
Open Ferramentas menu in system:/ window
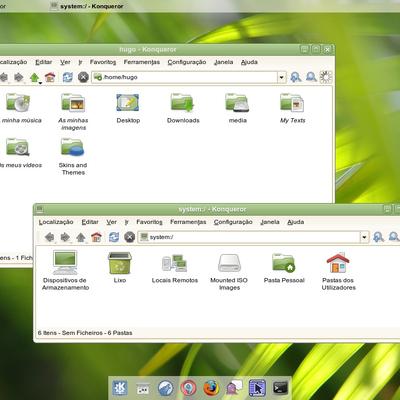pyautogui.click(x=188, y=222)
